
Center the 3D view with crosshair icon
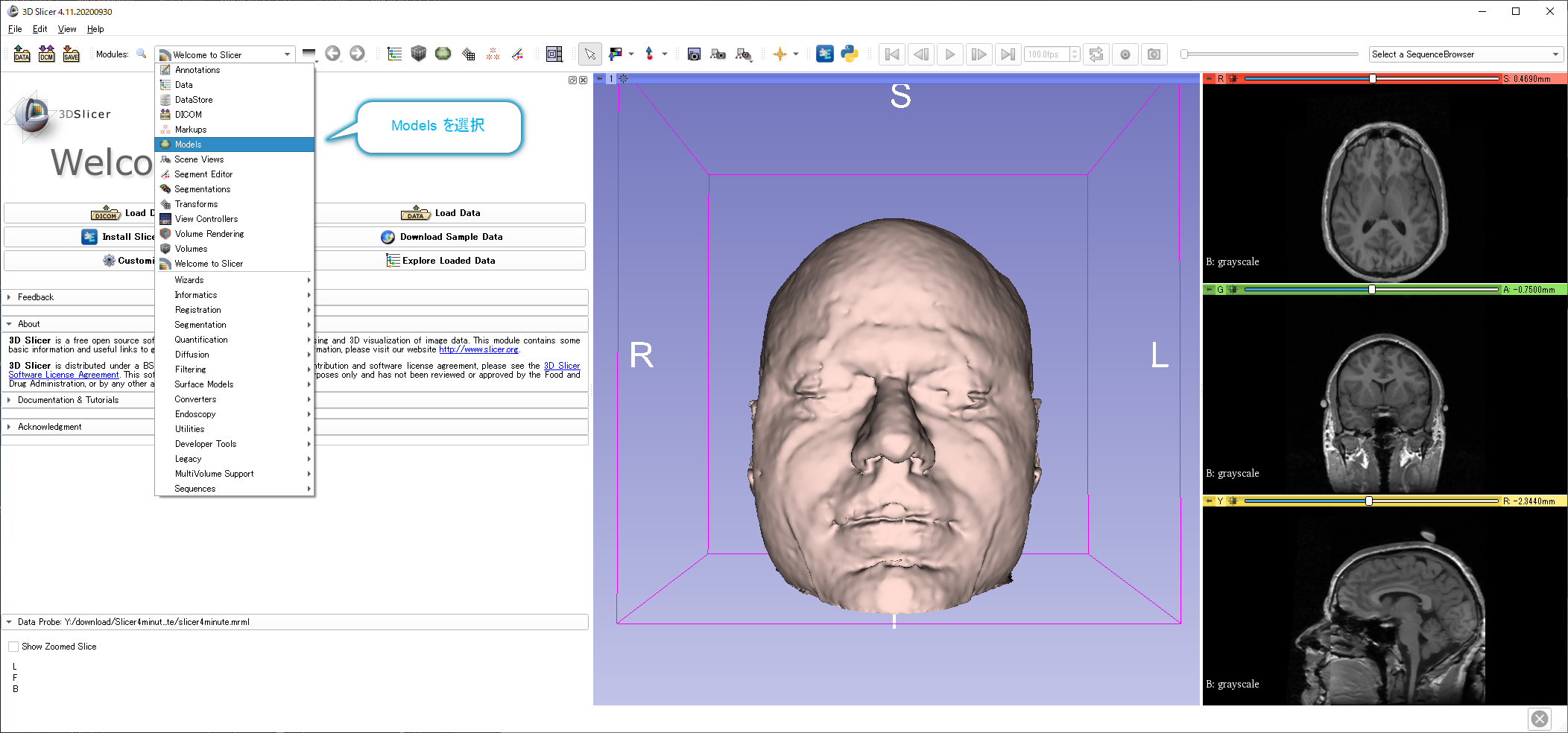tap(624, 78)
